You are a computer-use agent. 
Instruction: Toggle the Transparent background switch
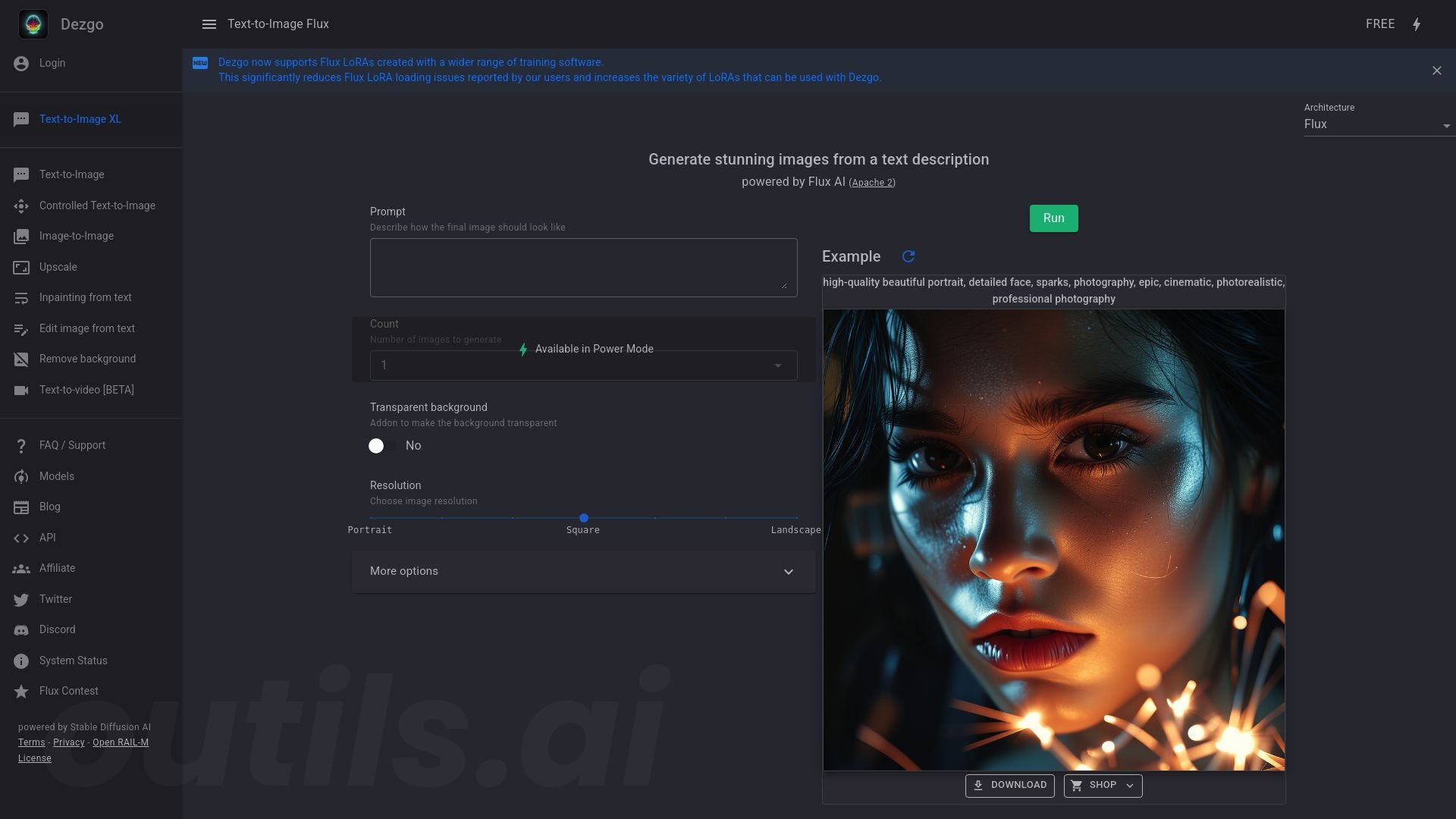(x=376, y=446)
